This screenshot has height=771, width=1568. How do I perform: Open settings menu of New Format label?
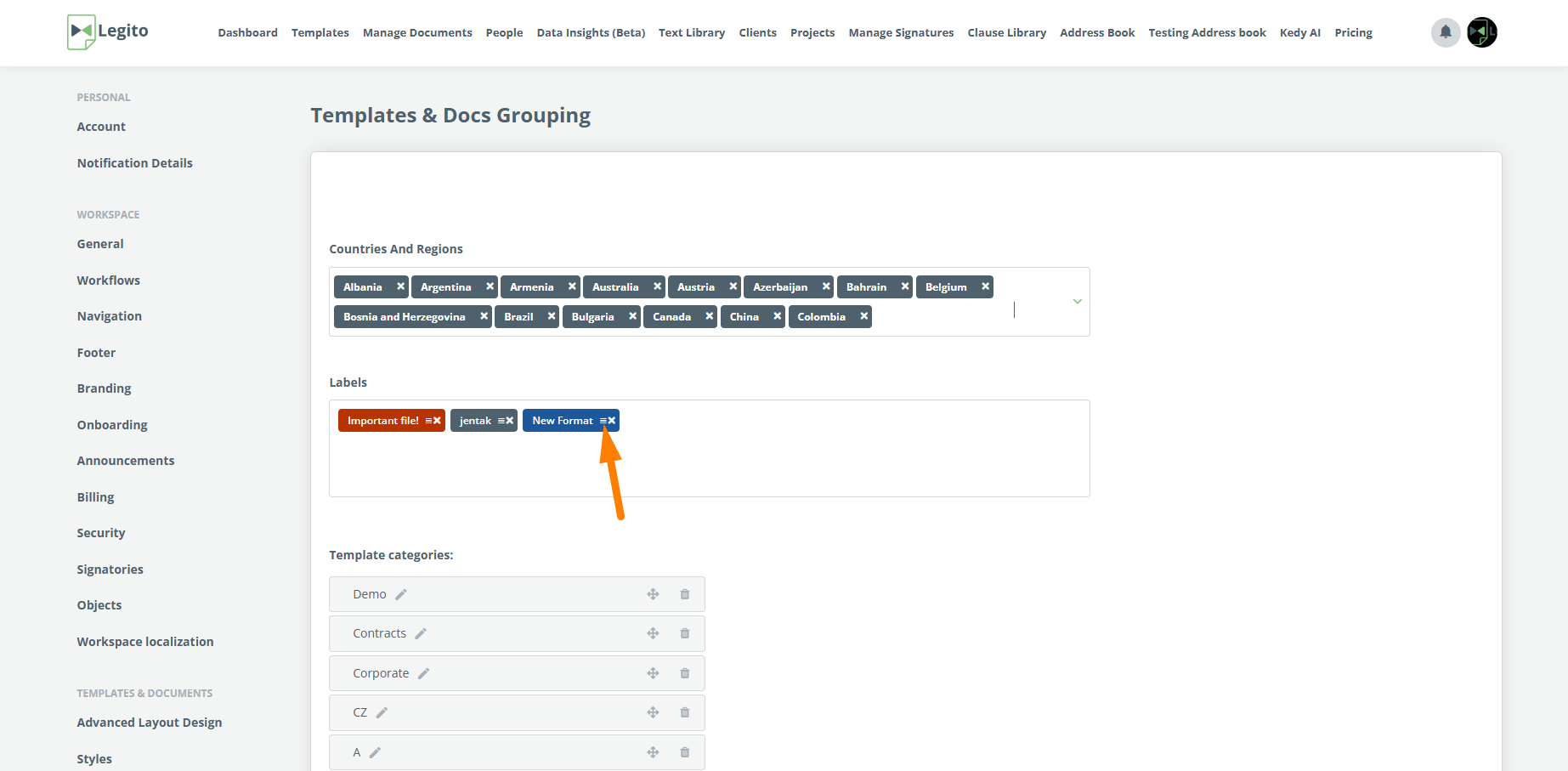603,421
